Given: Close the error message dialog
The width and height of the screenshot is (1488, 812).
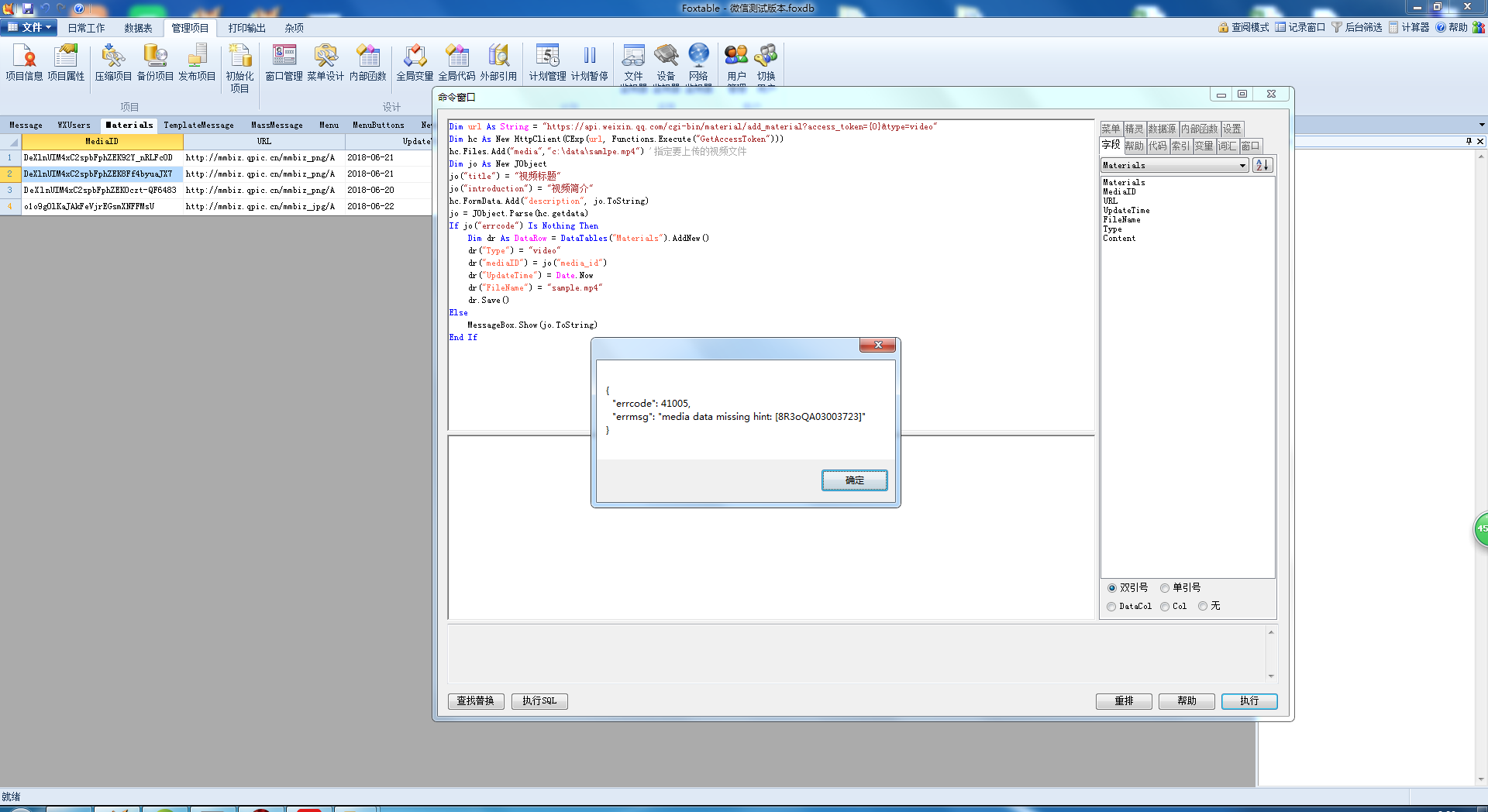Looking at the screenshot, I should [x=877, y=345].
